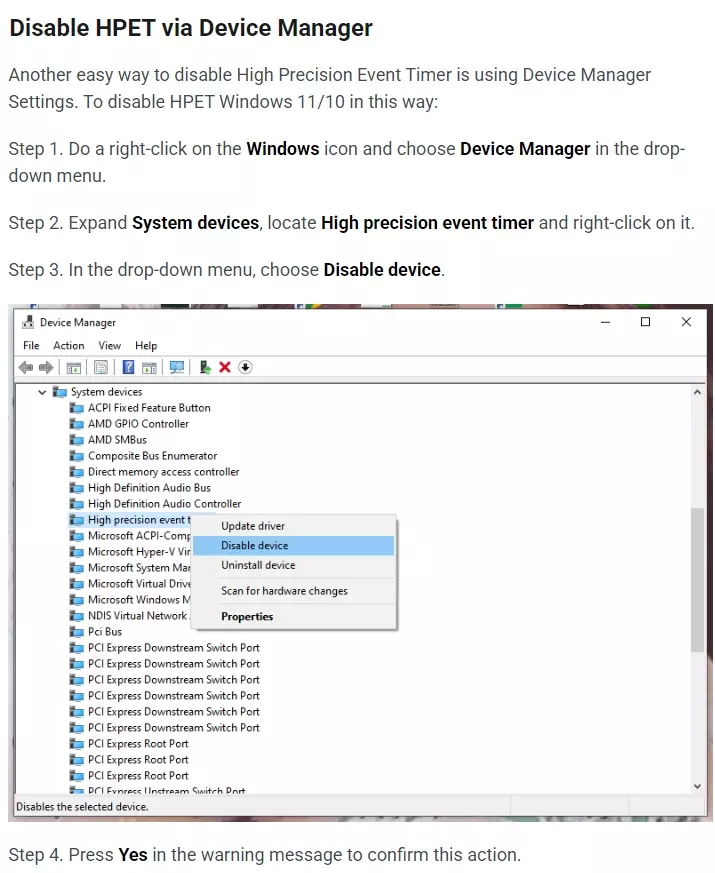Click the Device Manager title bar icon
Screen dimensions: 715x873
tap(28, 322)
